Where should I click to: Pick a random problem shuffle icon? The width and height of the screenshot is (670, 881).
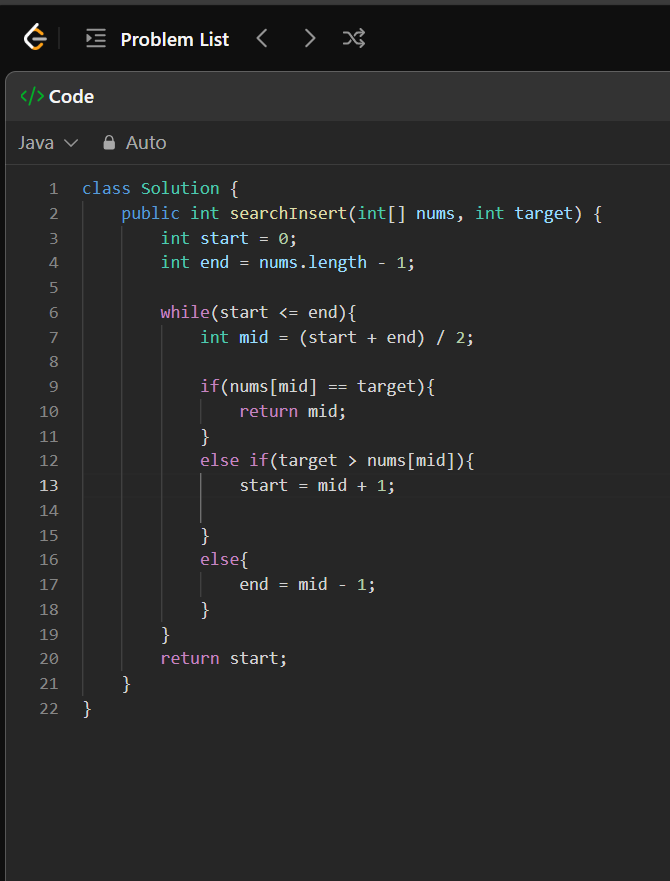354,38
